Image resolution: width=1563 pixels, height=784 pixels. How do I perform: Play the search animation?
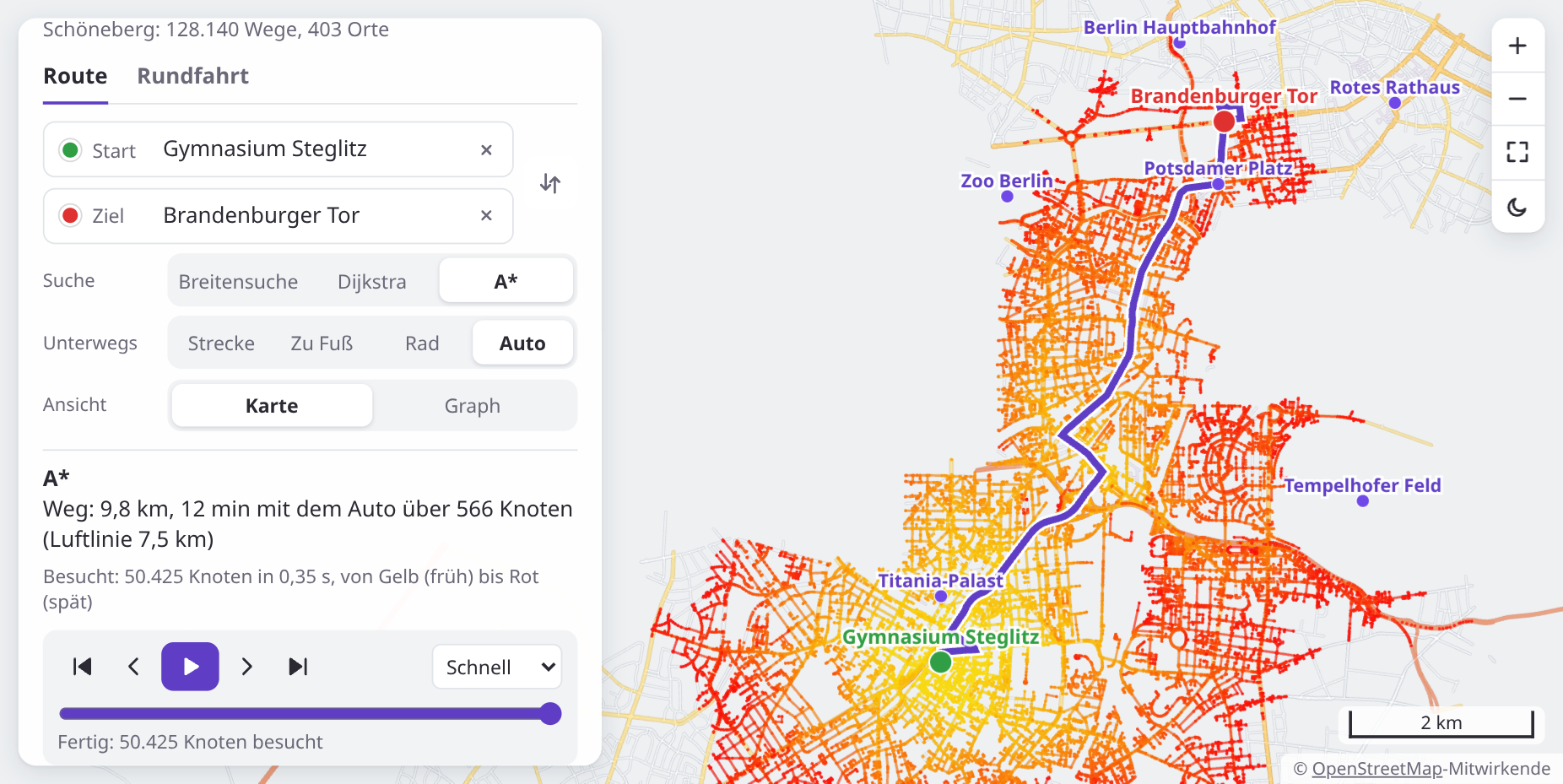click(x=190, y=667)
